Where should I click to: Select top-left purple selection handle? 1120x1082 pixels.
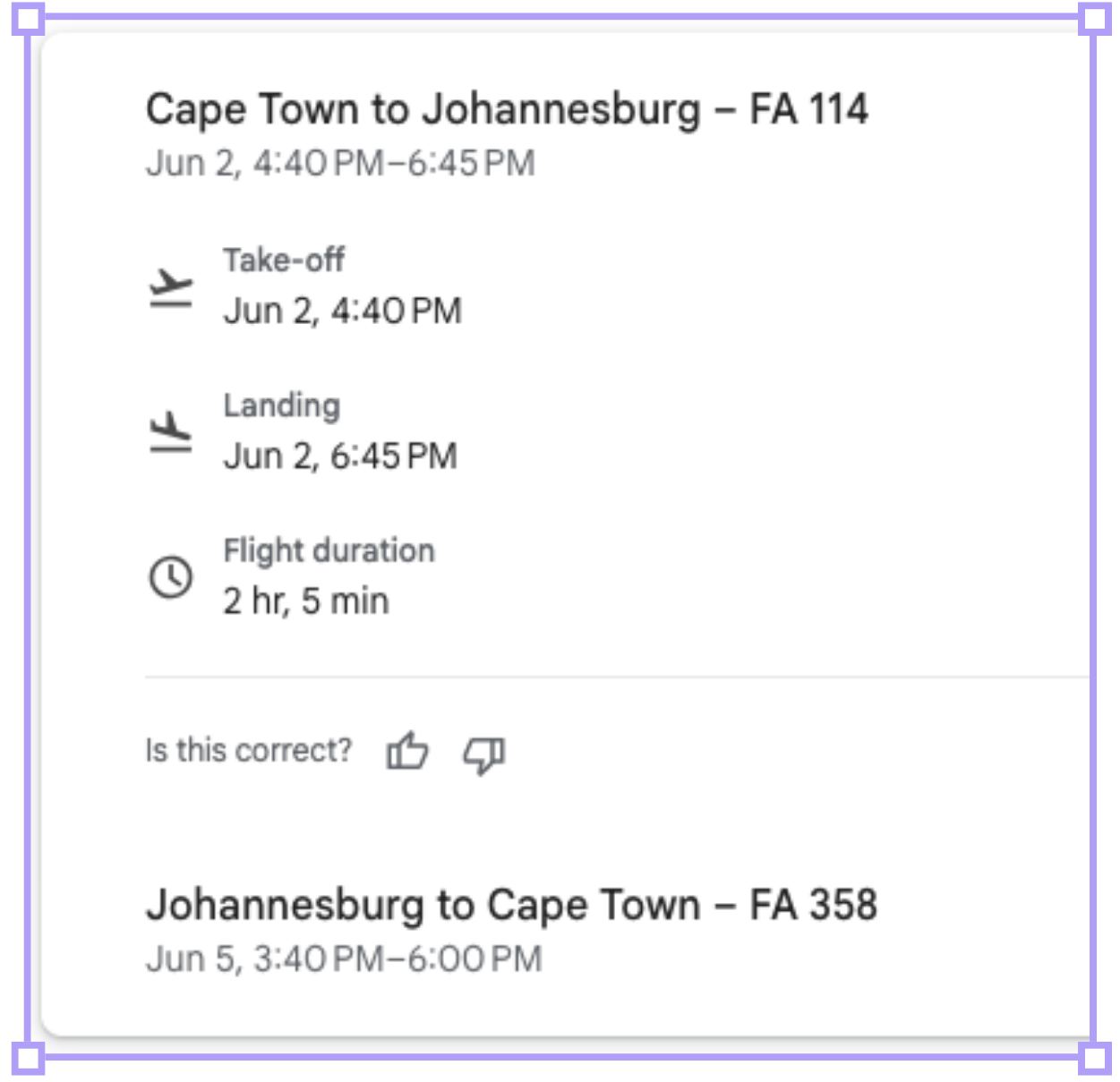(x=28, y=20)
